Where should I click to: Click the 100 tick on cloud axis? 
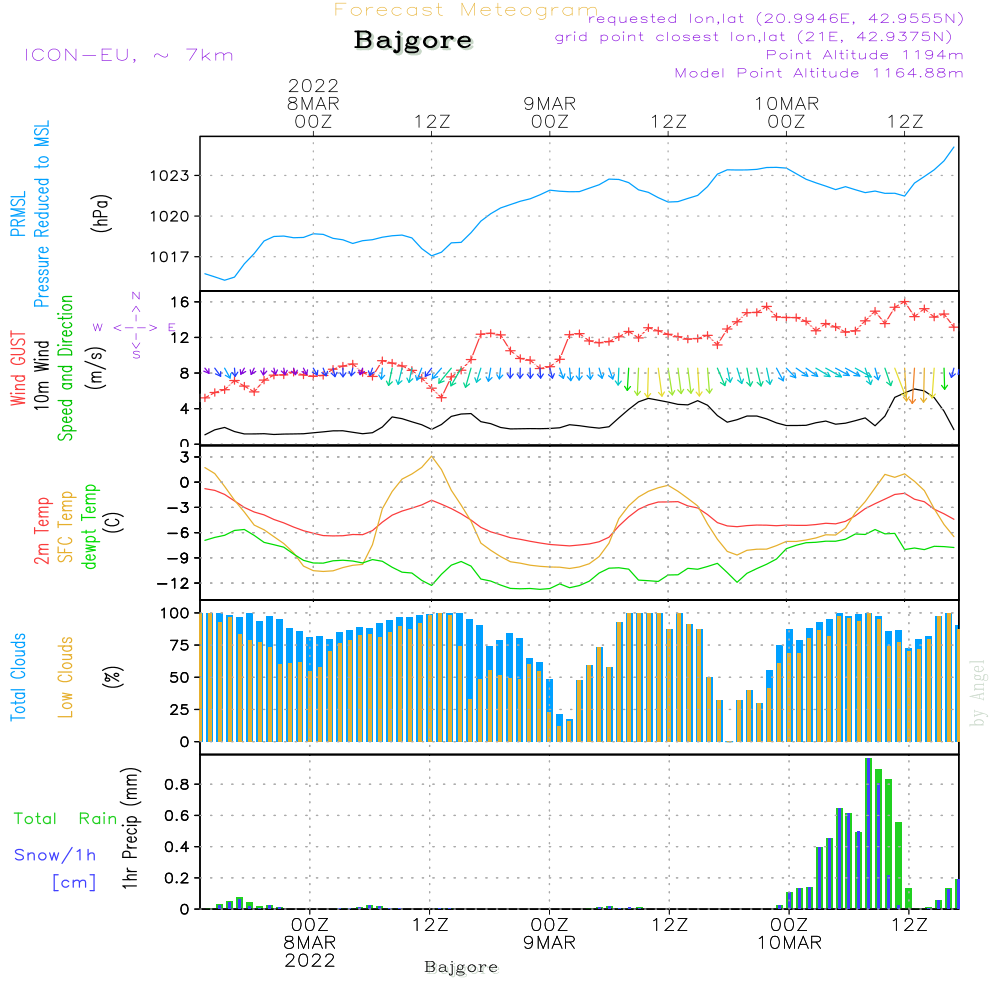click(175, 614)
